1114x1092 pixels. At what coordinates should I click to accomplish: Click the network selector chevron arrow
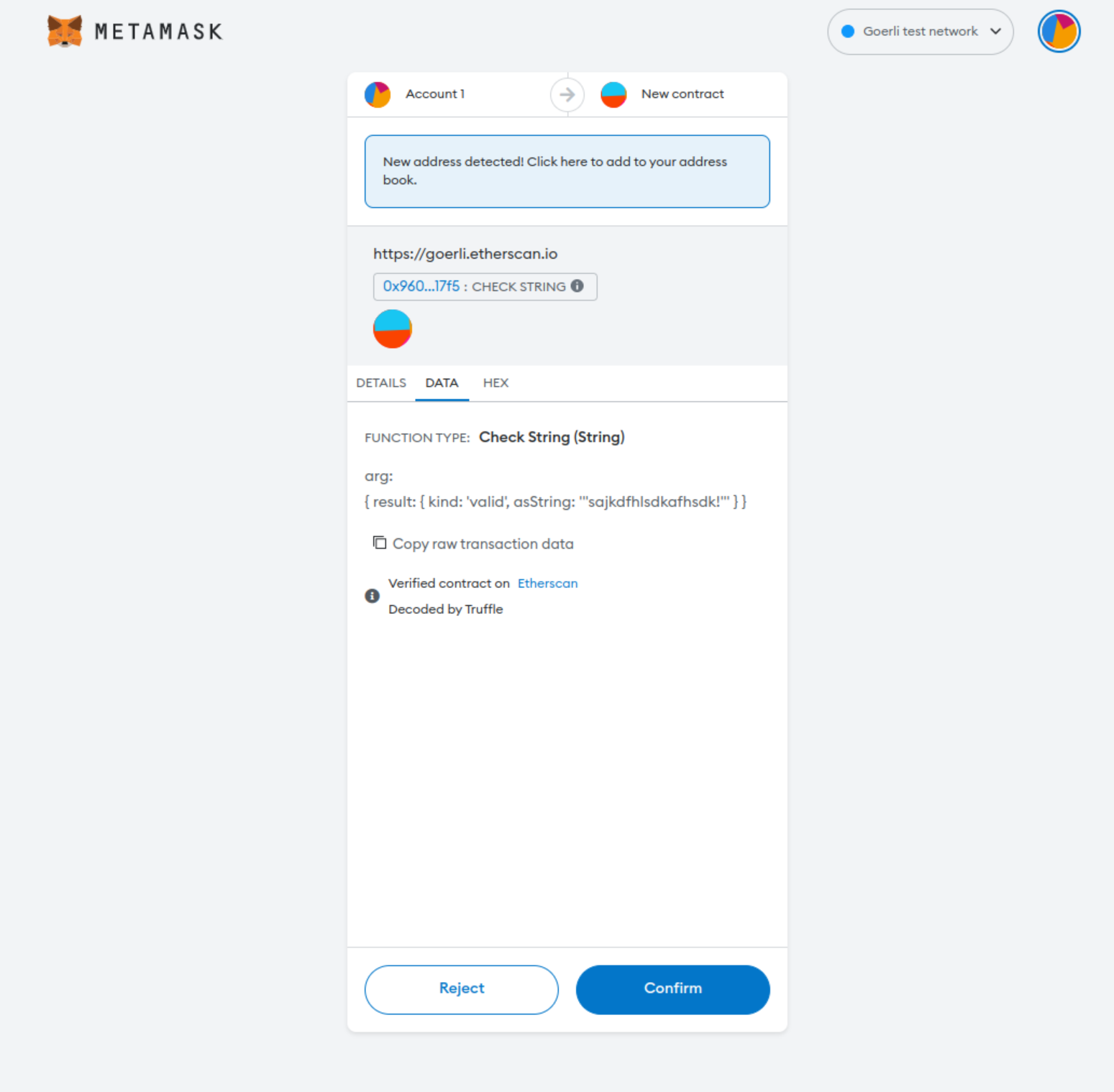pyautogui.click(x=997, y=31)
